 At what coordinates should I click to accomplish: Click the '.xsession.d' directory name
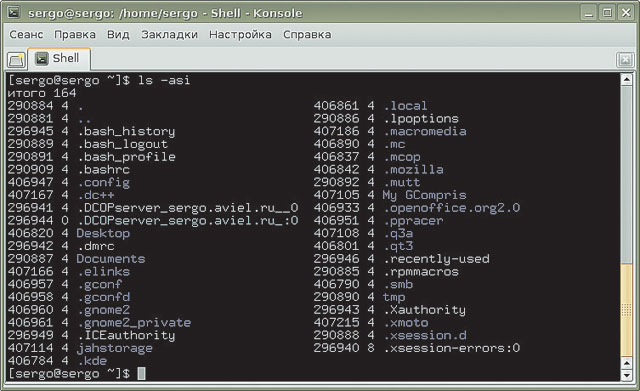tap(424, 335)
